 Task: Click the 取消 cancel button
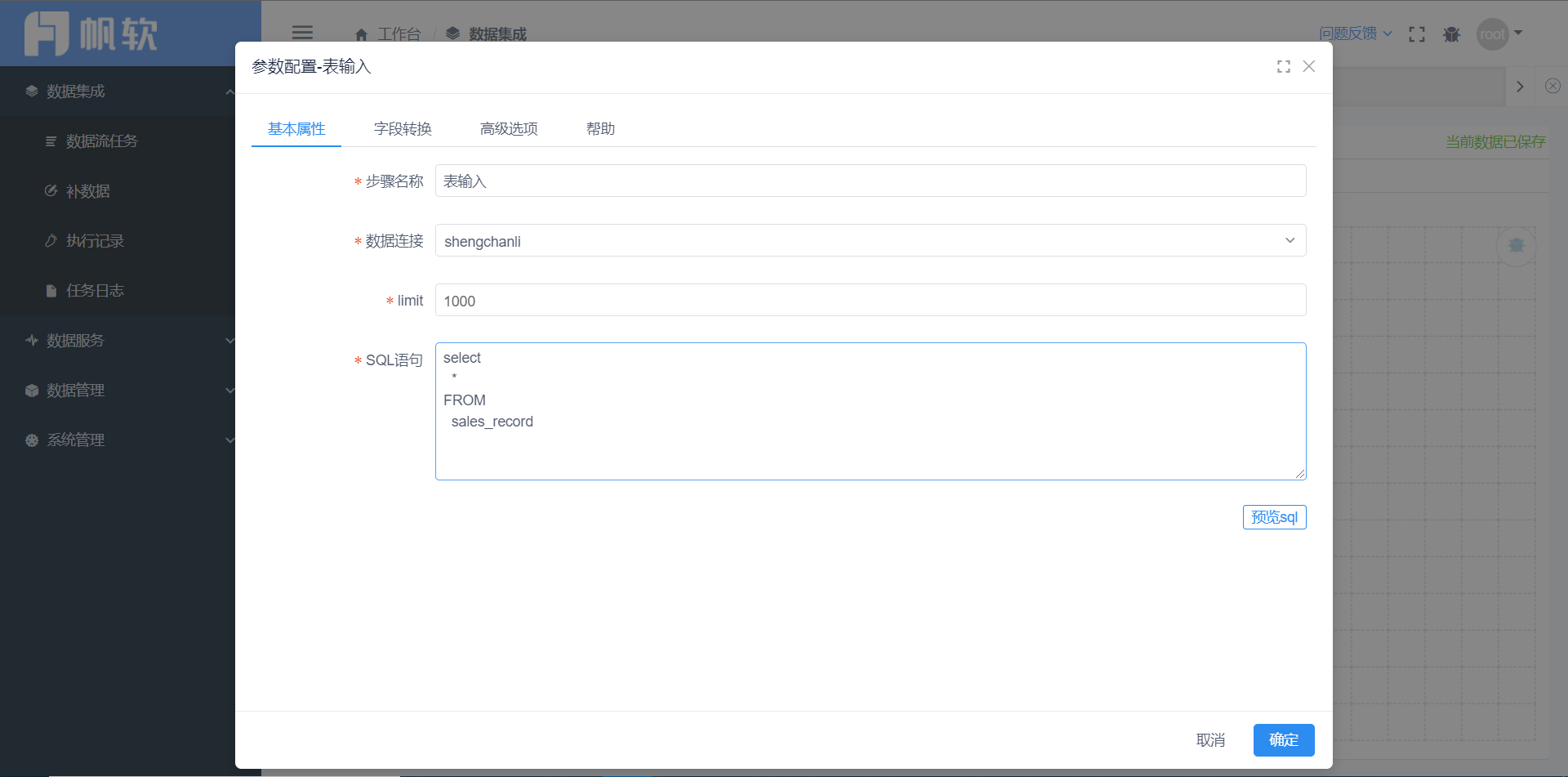click(1210, 740)
